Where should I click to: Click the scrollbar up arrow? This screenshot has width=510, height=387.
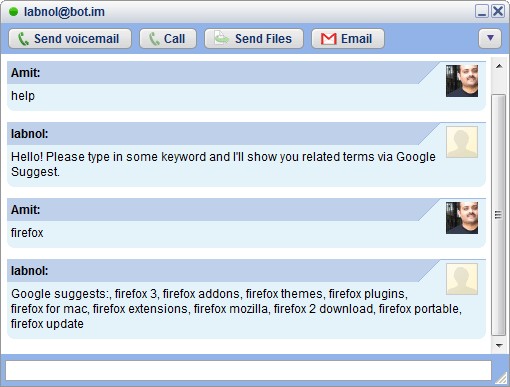(x=499, y=66)
